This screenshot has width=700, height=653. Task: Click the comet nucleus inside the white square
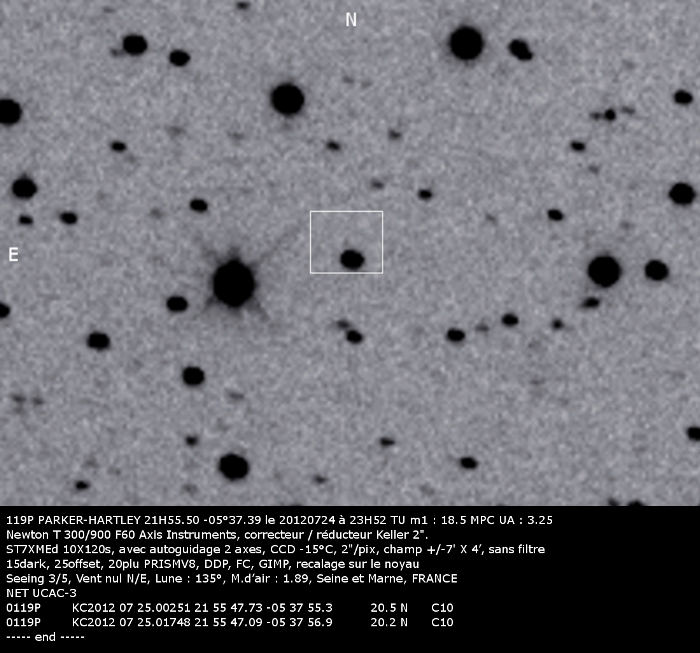pyautogui.click(x=352, y=259)
